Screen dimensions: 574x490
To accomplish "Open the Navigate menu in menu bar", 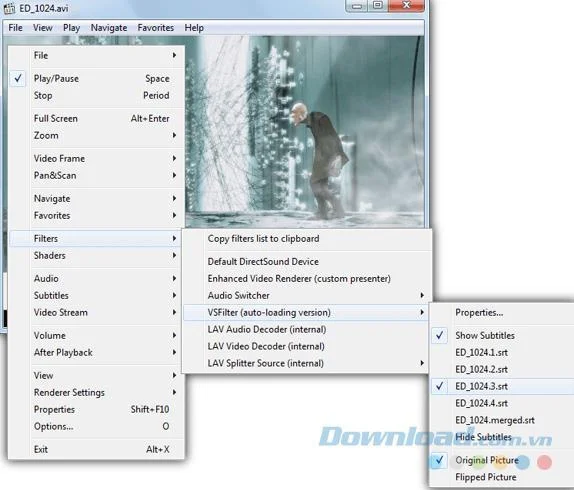I will pos(109,28).
